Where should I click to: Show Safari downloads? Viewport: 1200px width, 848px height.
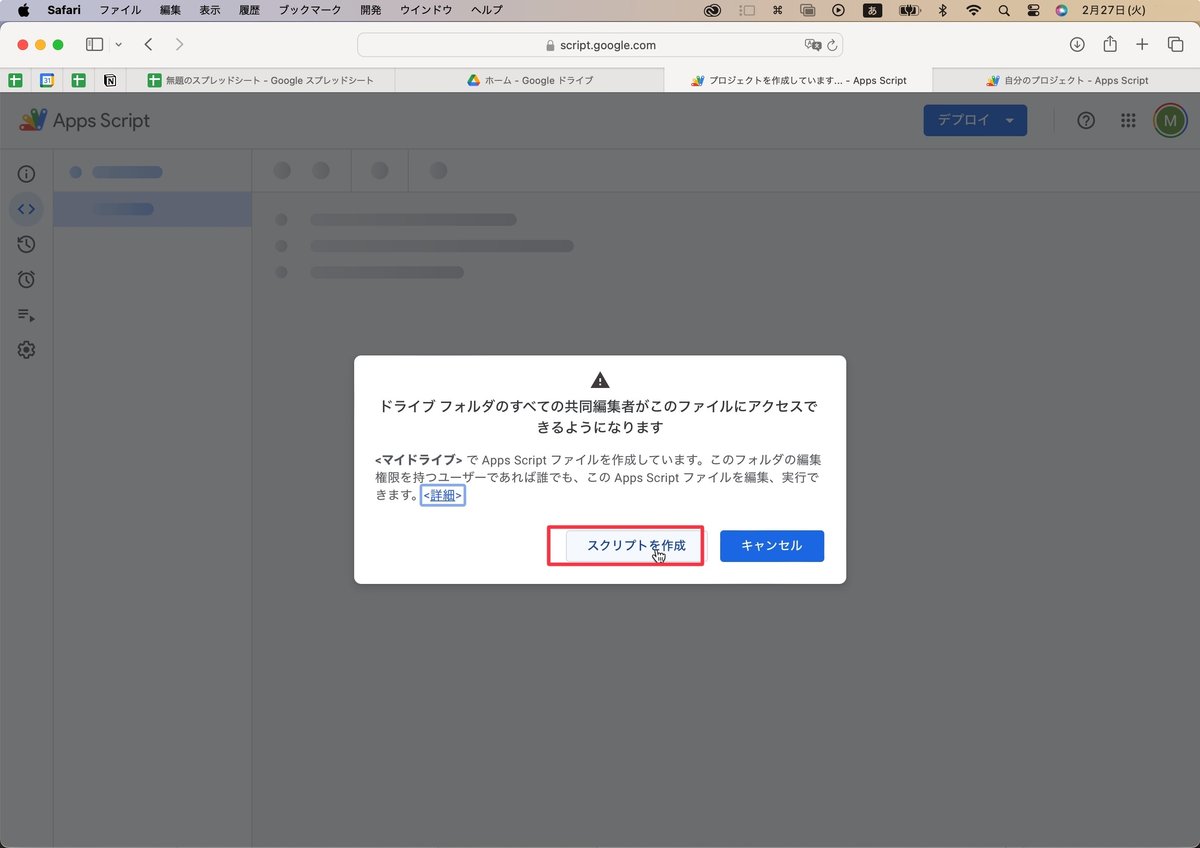point(1077,44)
